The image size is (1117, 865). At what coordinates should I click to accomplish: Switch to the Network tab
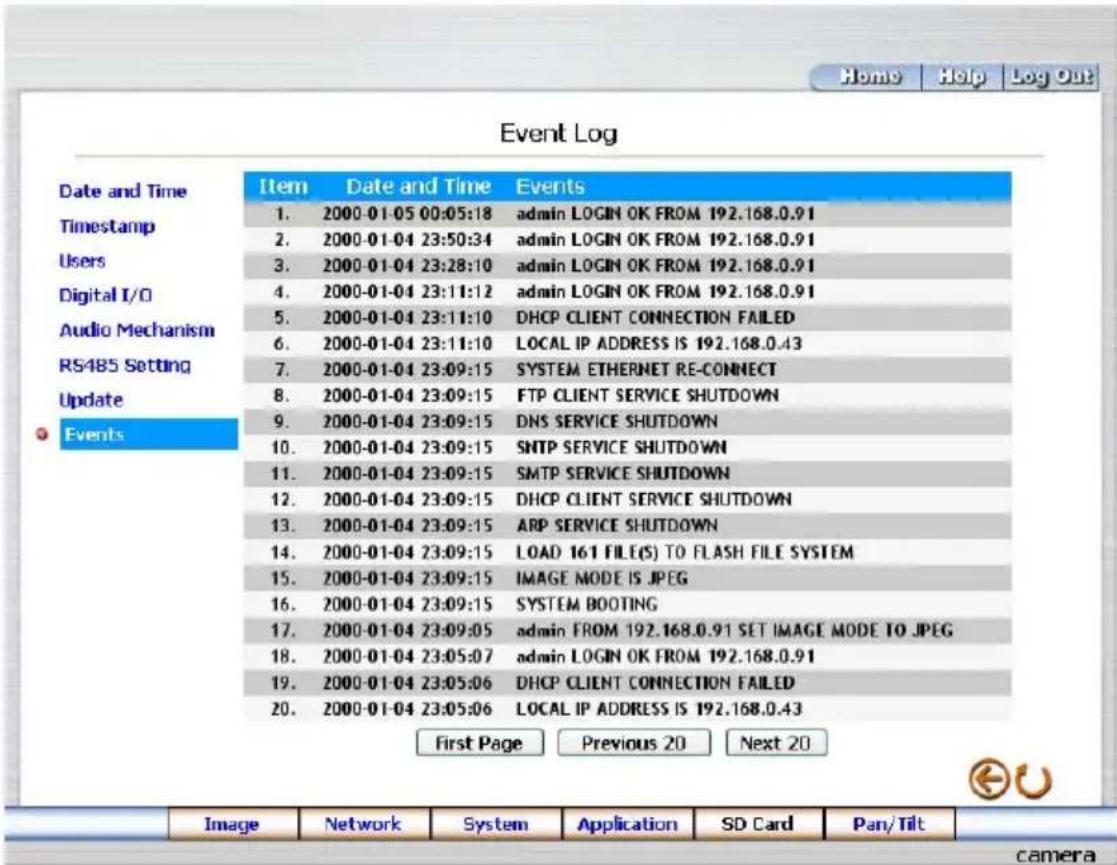[363, 824]
